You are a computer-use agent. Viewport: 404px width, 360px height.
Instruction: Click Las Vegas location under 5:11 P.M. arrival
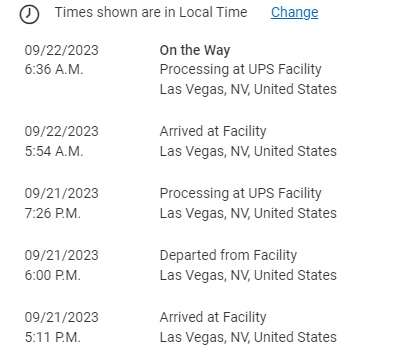(248, 337)
